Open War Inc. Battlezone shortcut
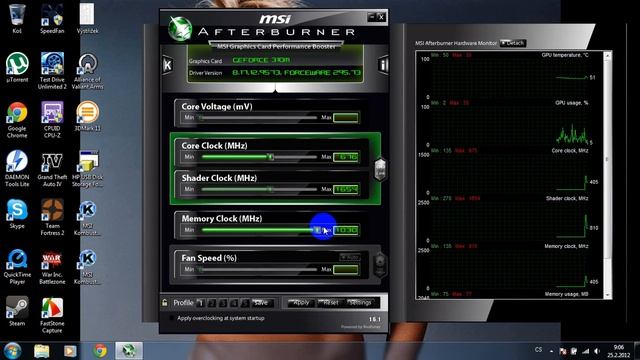 click(52, 267)
